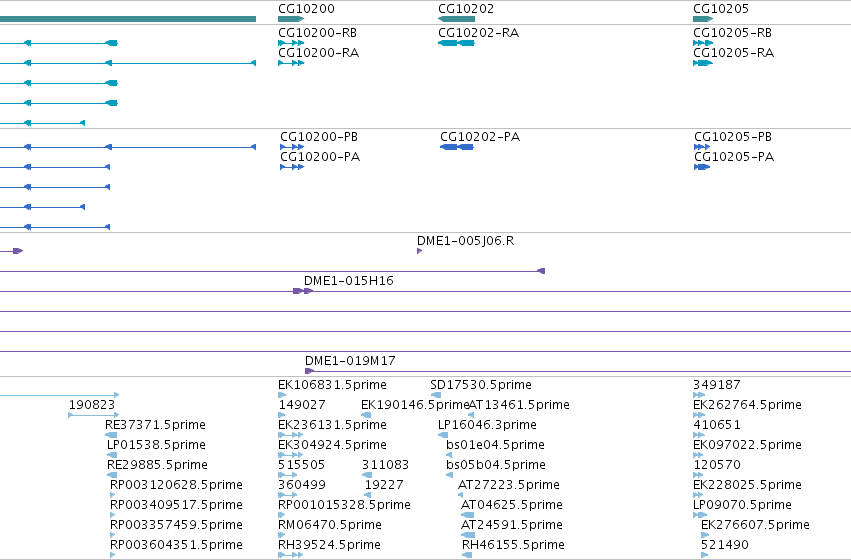Select the CG10202 gene arrow
This screenshot has height=560, width=851.
(x=456, y=19)
